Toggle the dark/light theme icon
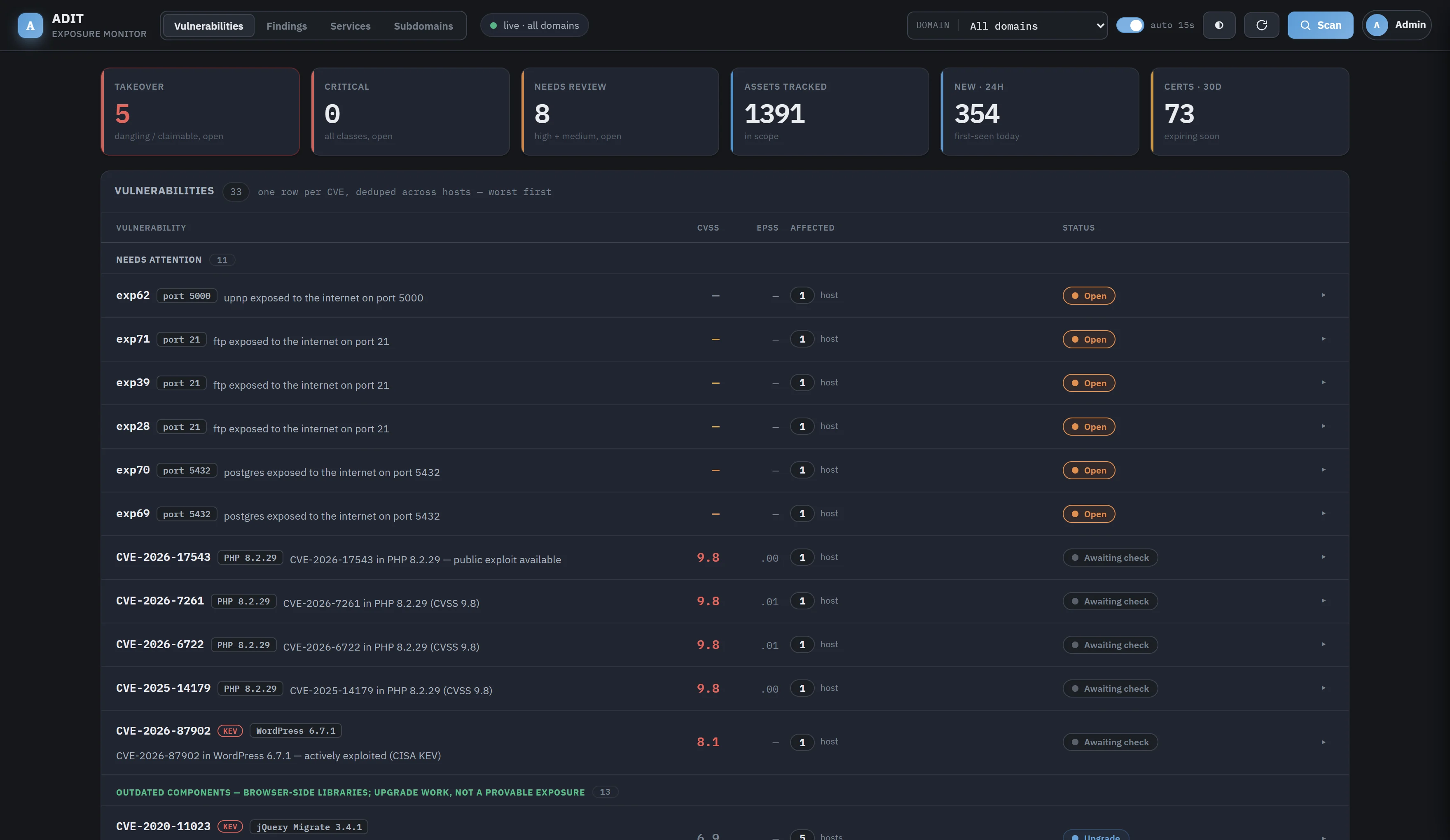This screenshot has height=840, width=1450. tap(1218, 25)
